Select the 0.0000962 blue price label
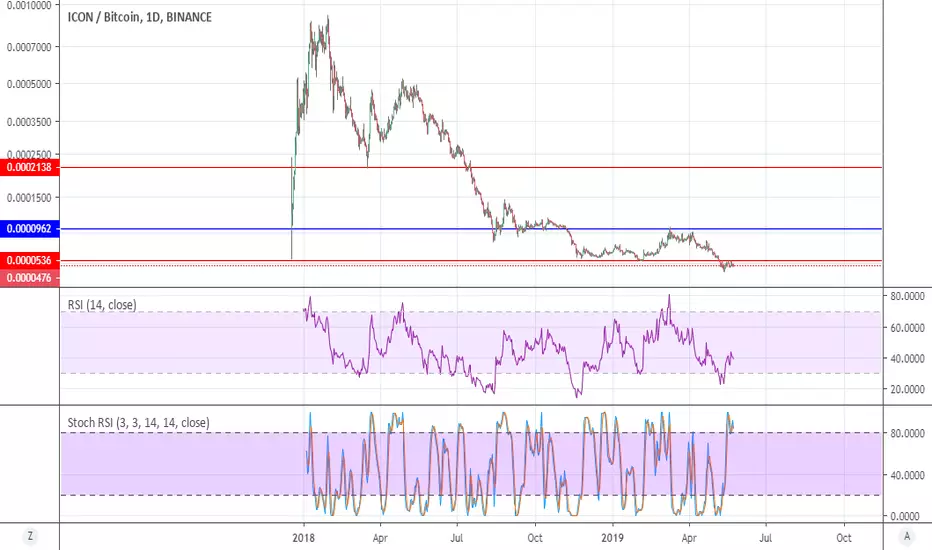 coord(30,229)
